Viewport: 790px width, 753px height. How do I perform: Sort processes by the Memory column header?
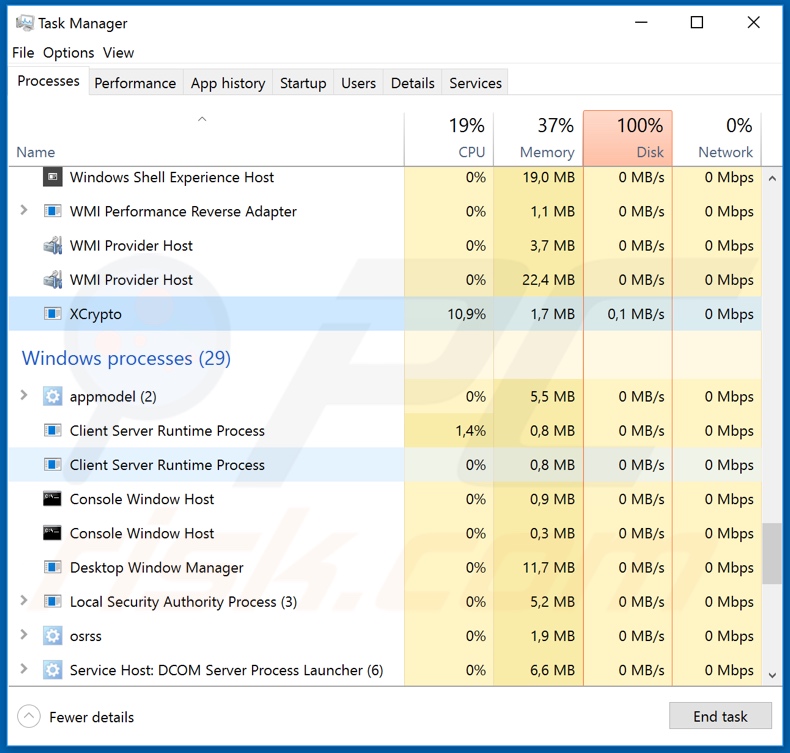coord(537,139)
